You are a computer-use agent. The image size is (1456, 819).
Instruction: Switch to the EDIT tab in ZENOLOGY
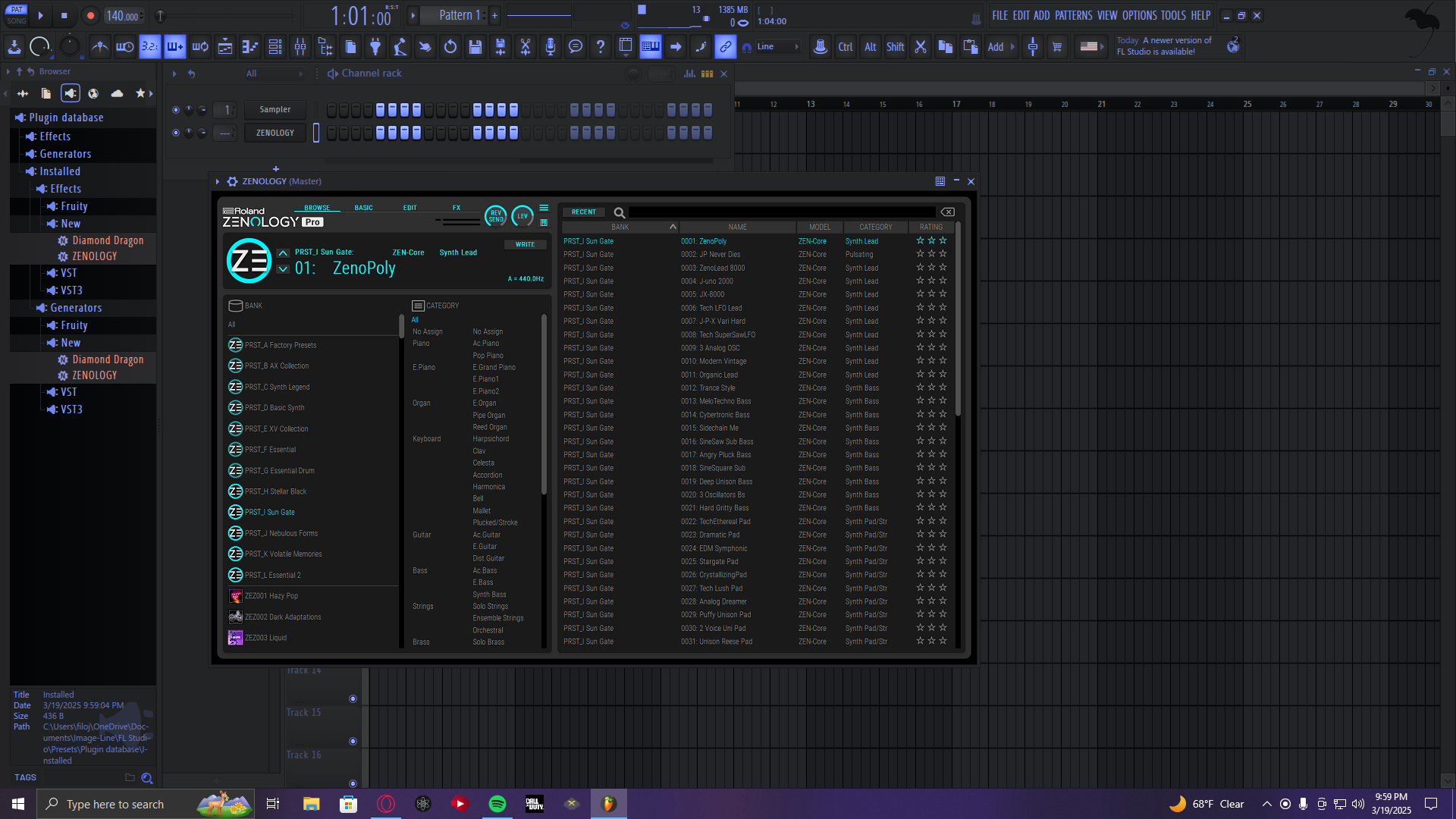click(409, 208)
